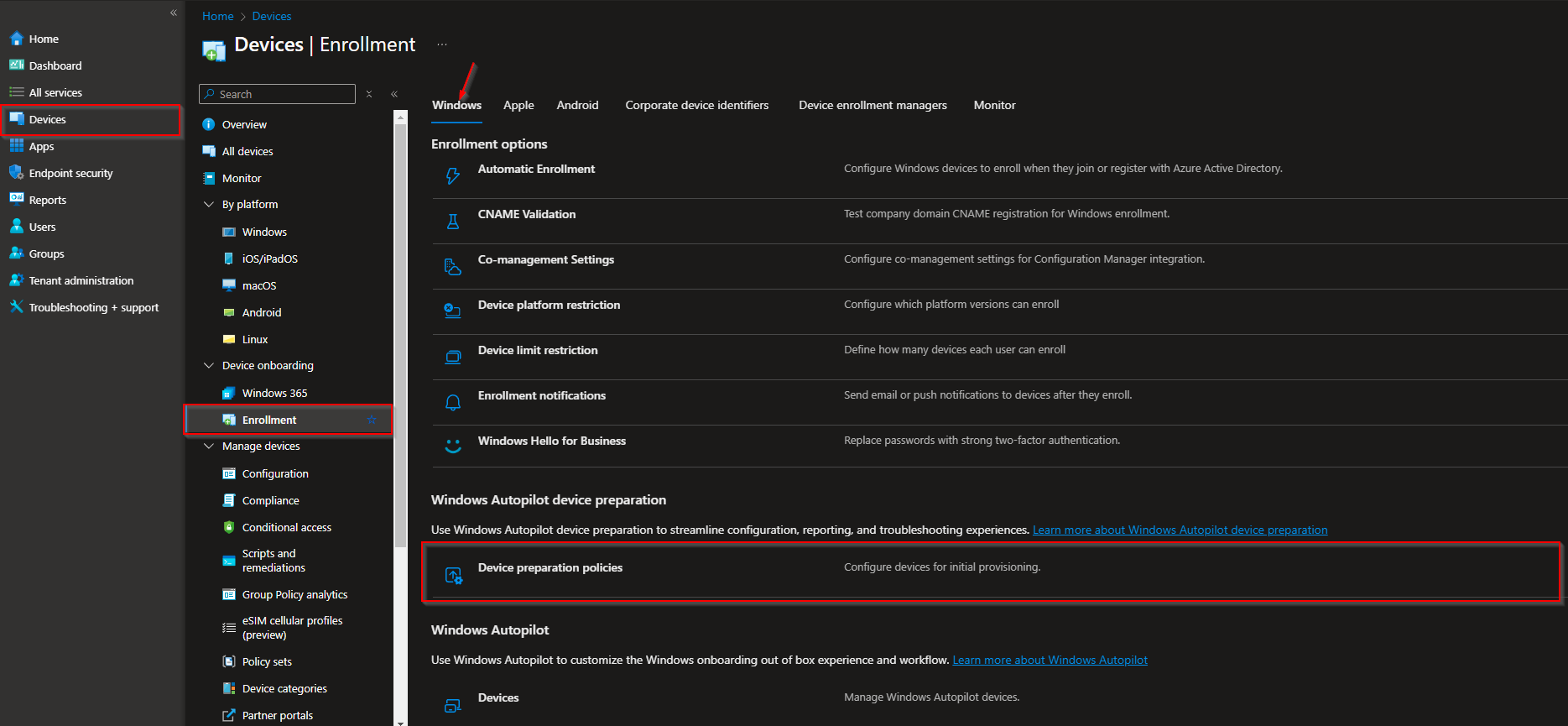Collapse the Device onboarding section

coord(209,365)
